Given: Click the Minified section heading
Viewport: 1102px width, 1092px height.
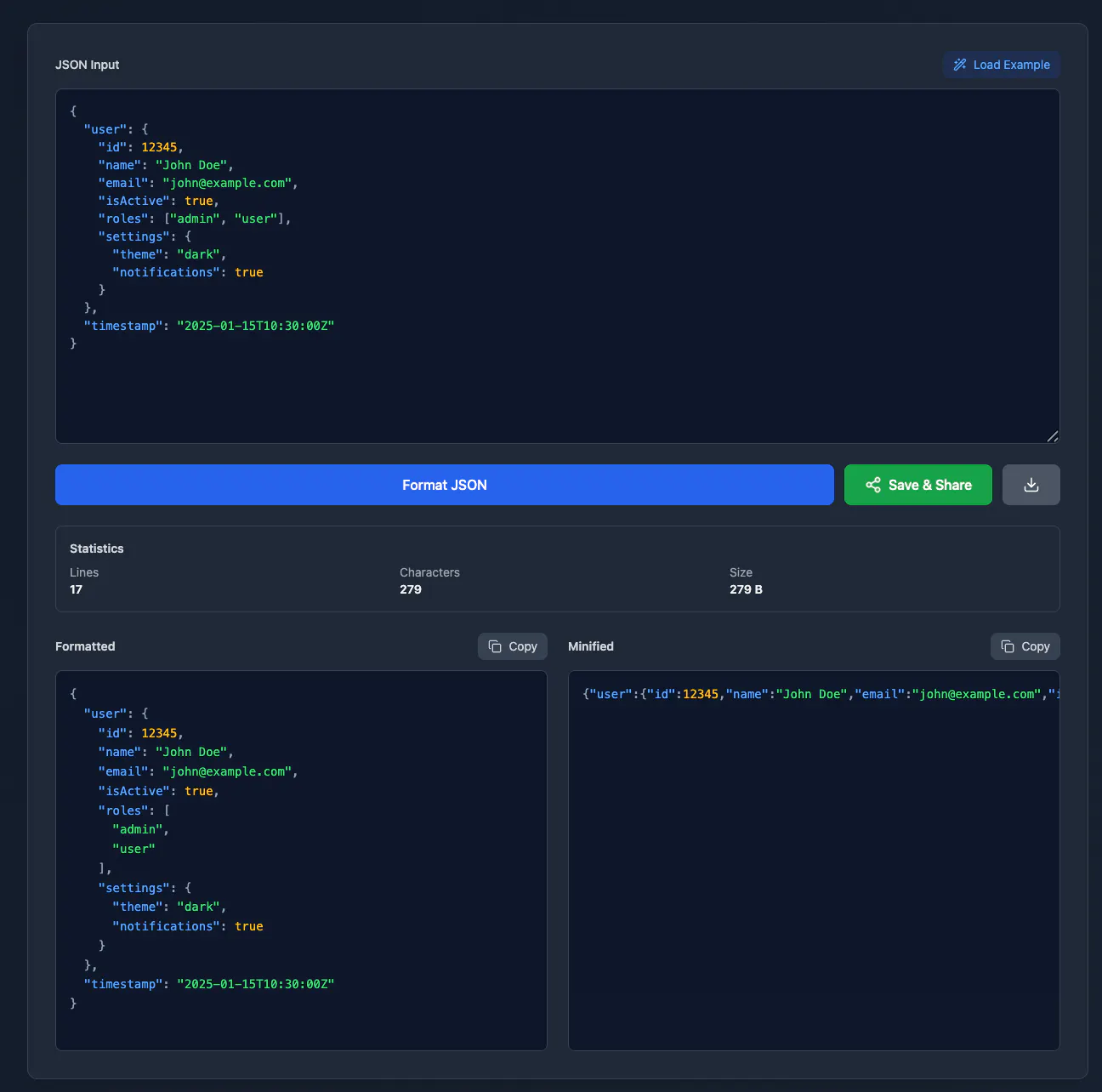Looking at the screenshot, I should point(591,646).
